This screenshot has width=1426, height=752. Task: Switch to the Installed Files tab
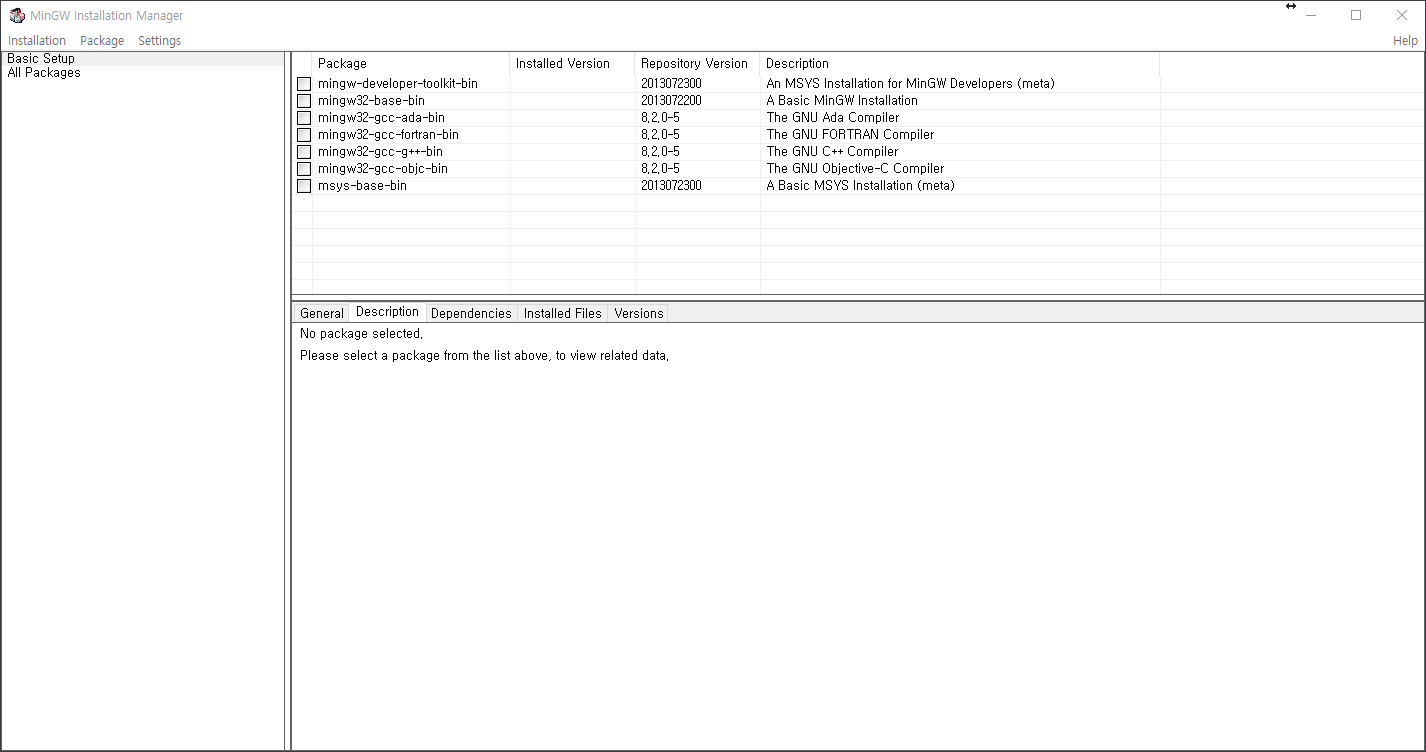pyautogui.click(x=562, y=313)
